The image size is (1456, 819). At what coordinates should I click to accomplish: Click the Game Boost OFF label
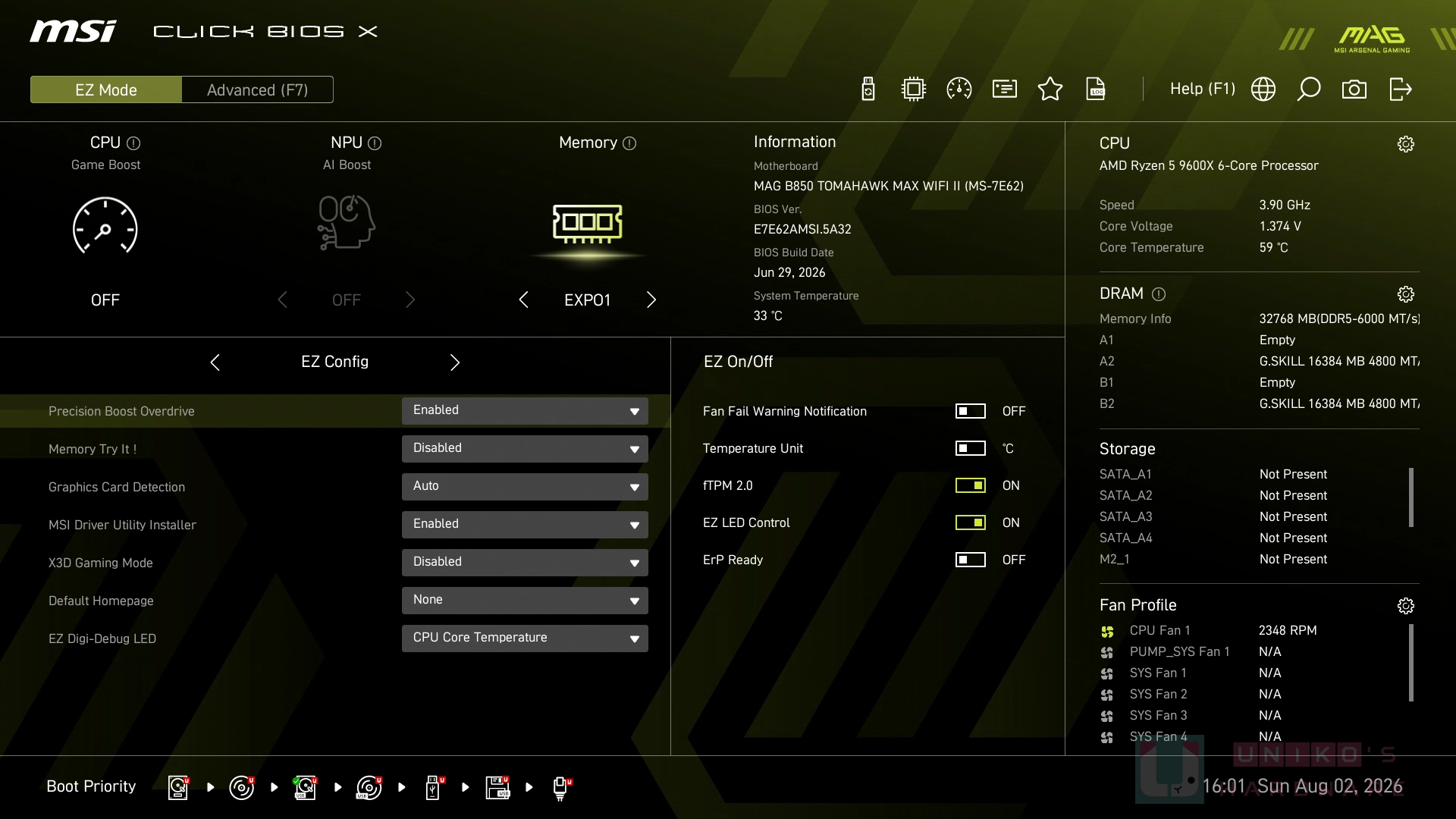(x=105, y=300)
